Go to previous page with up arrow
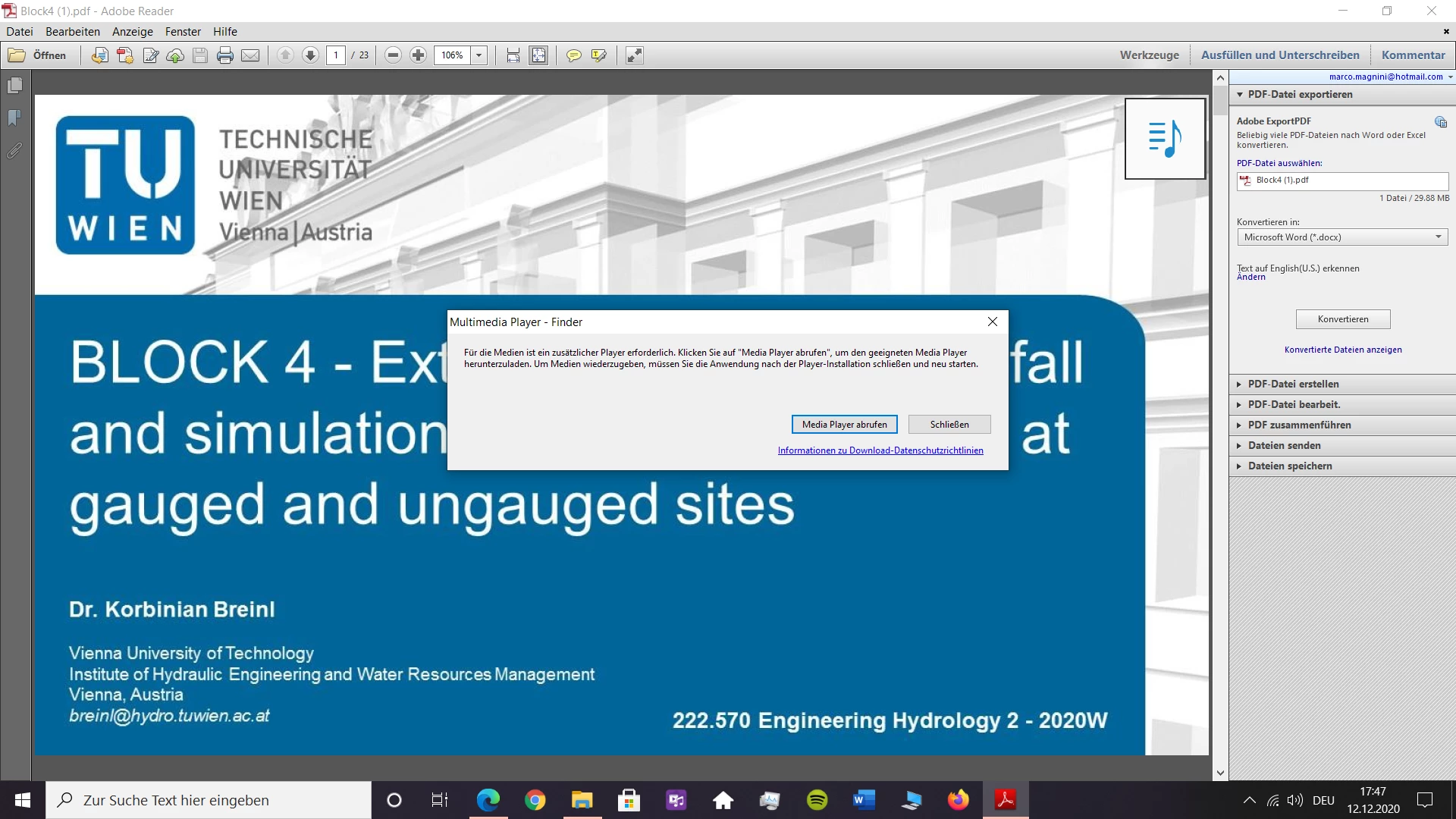 pyautogui.click(x=285, y=55)
